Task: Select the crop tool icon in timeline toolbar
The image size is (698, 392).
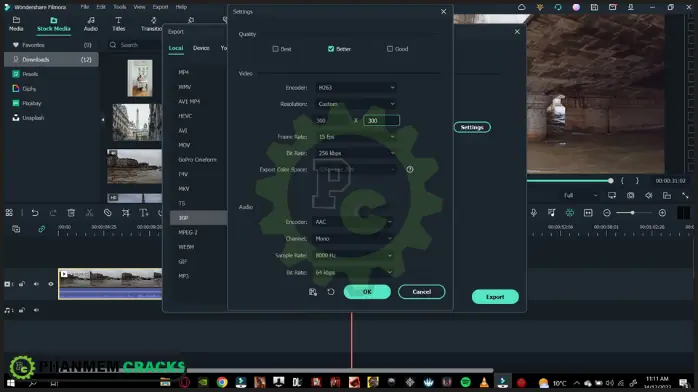Action: click(126, 213)
